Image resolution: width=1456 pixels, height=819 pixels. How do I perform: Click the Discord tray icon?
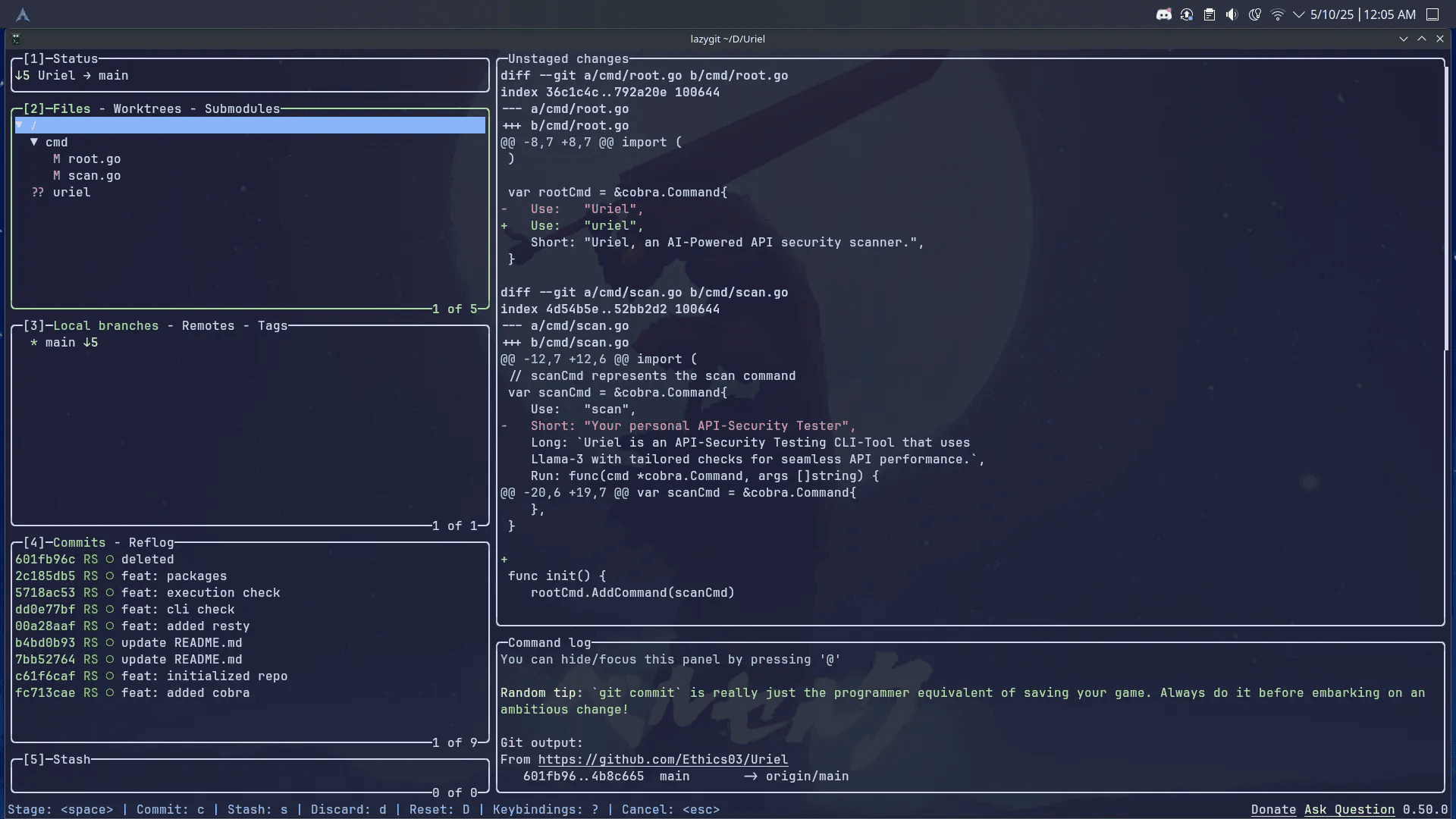pos(1163,14)
